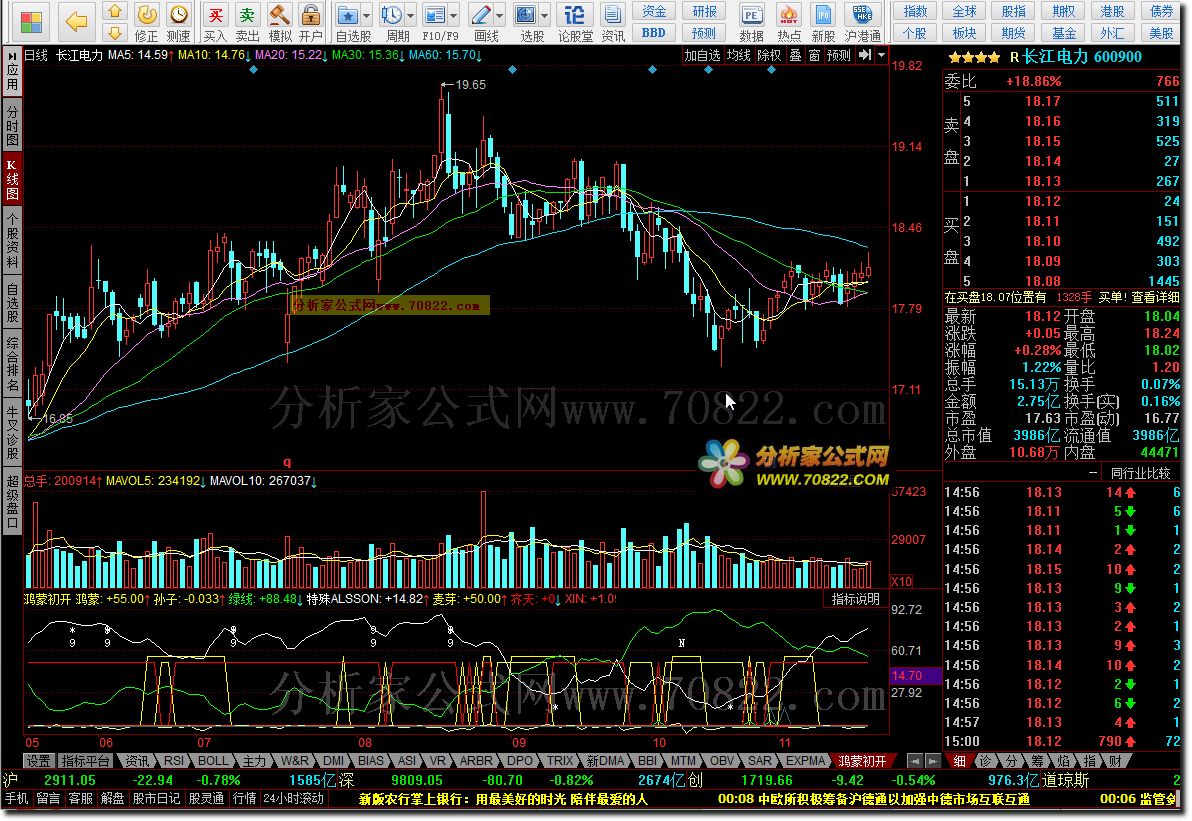
Task: Select the 财 finance tab
Action: coord(1115,760)
